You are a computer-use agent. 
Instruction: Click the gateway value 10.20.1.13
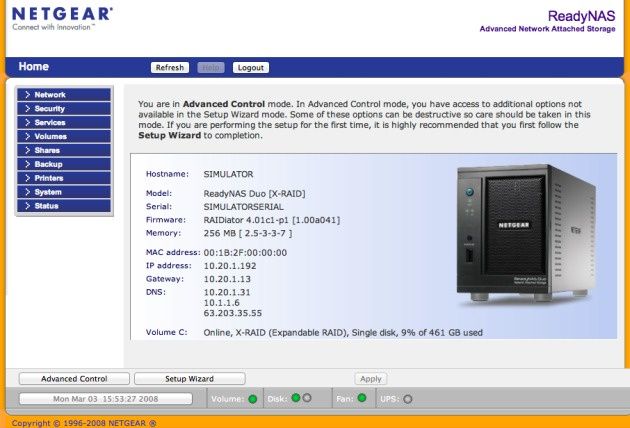pyautogui.click(x=227, y=279)
